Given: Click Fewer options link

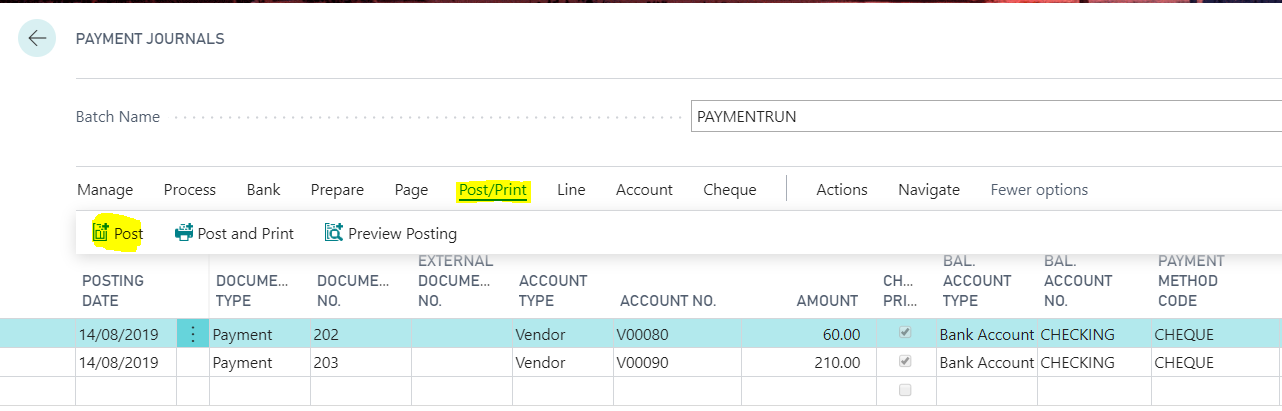Looking at the screenshot, I should (x=1038, y=190).
